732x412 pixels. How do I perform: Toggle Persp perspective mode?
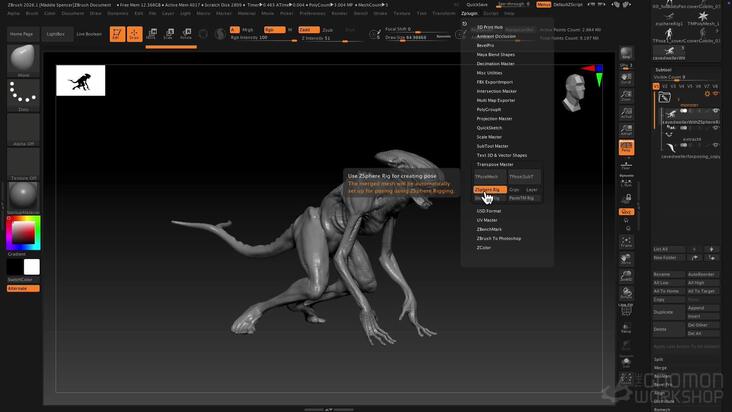[626, 147]
